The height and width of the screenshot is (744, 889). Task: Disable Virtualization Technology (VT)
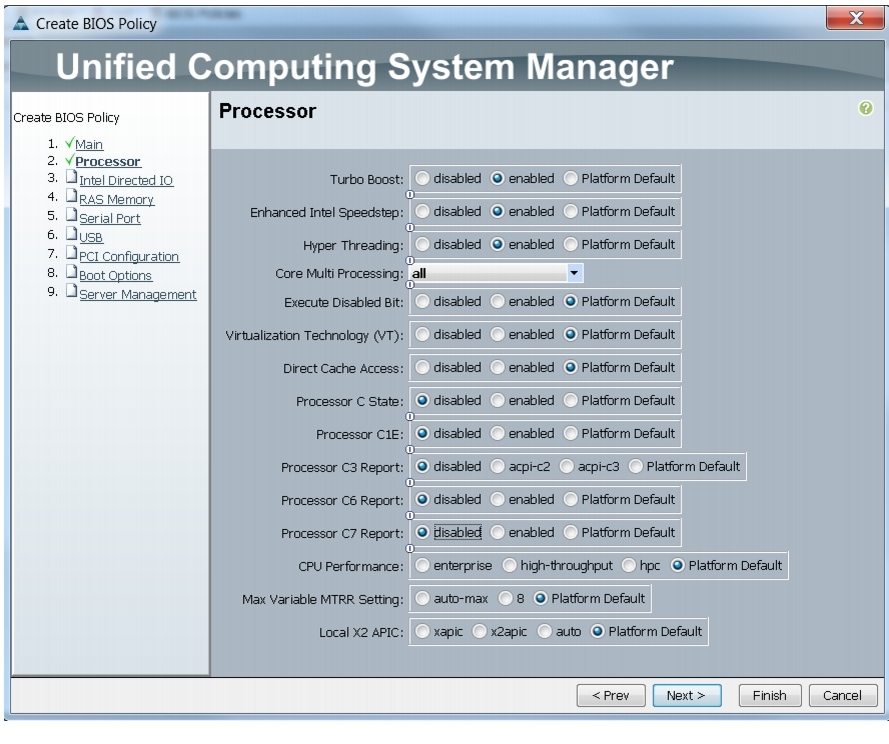coord(422,335)
